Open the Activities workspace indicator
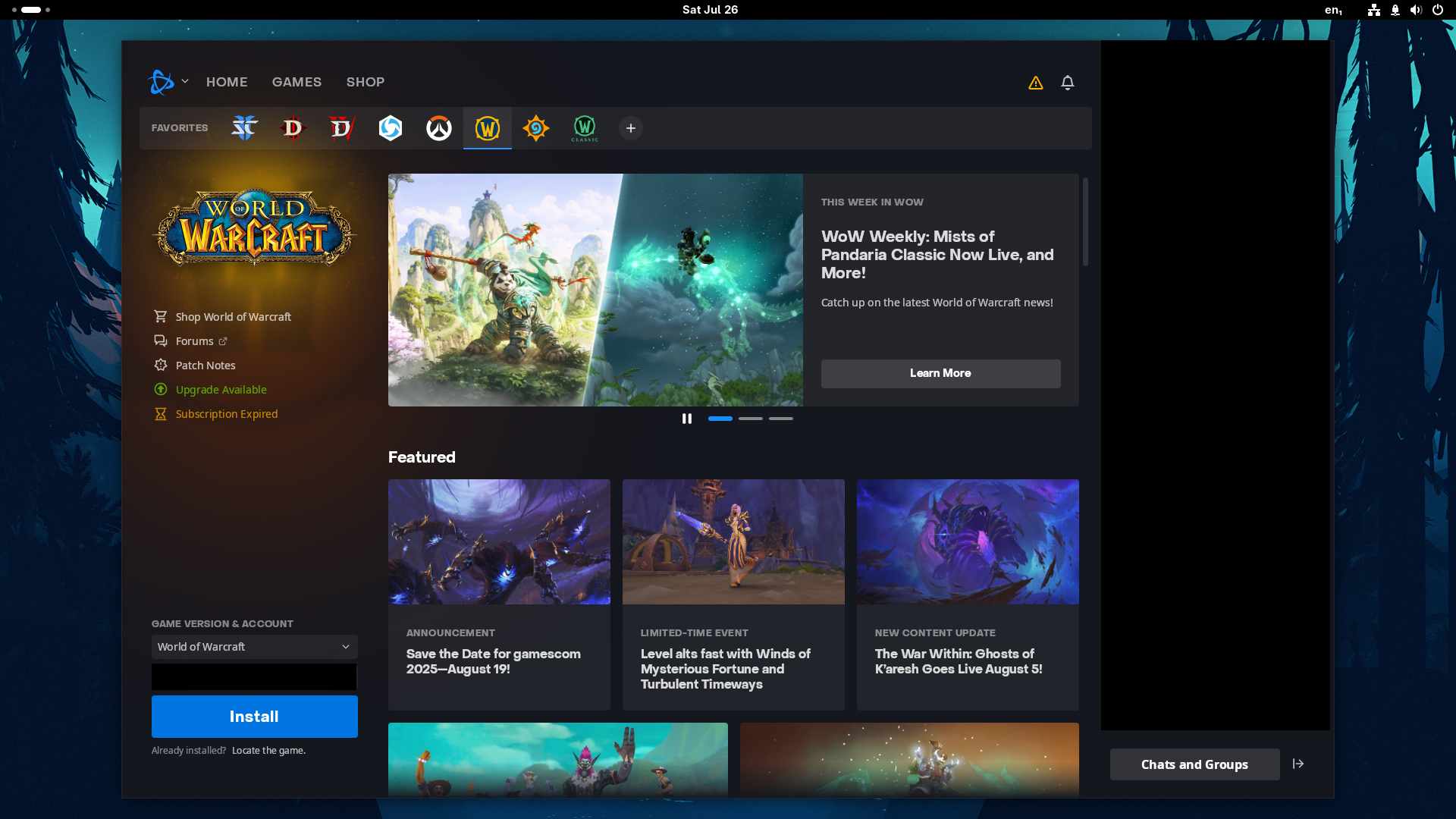1456x819 pixels. (x=31, y=10)
